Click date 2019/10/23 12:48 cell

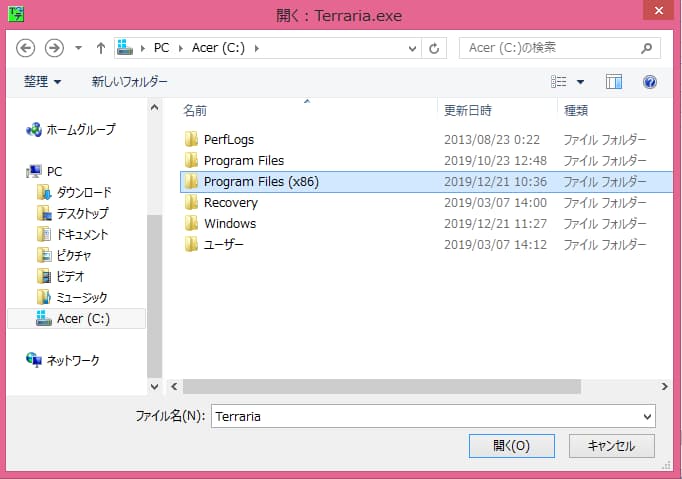pyautogui.click(x=495, y=161)
